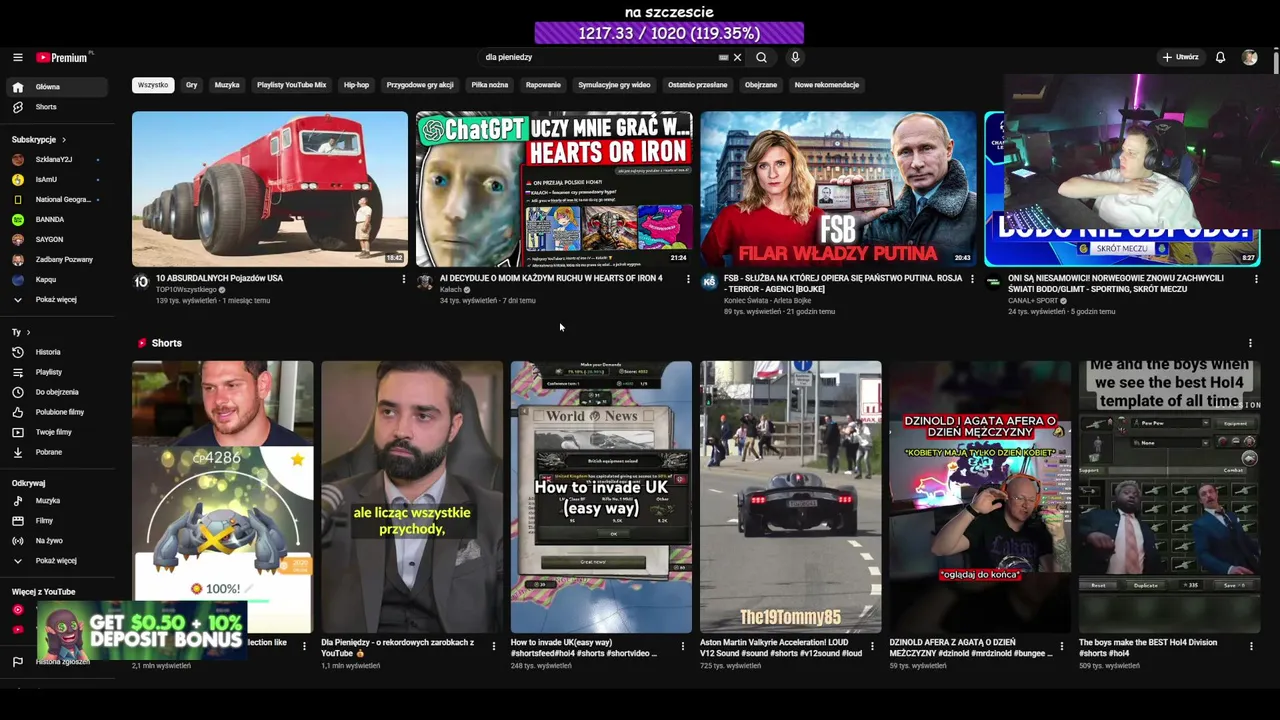Open National Geographic subscription channel
This screenshot has width=1280, height=720.
coord(56,200)
